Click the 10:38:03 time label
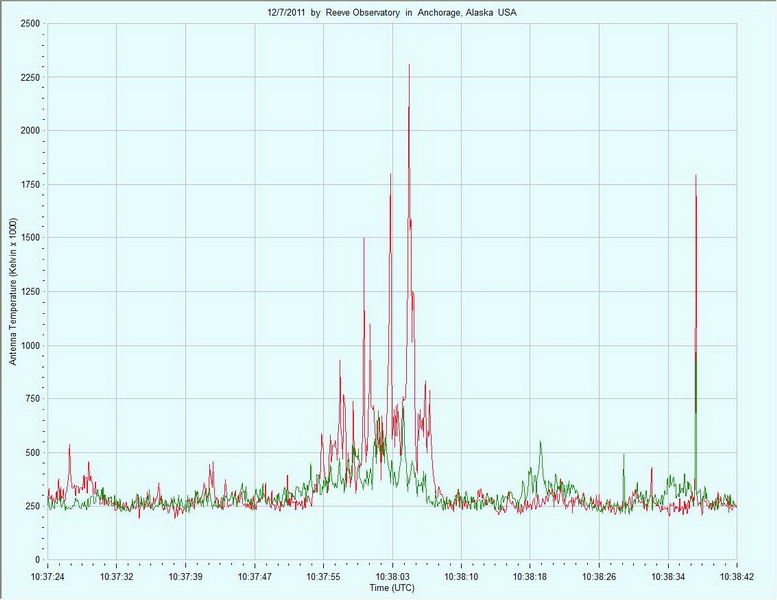777x600 pixels. pyautogui.click(x=392, y=577)
